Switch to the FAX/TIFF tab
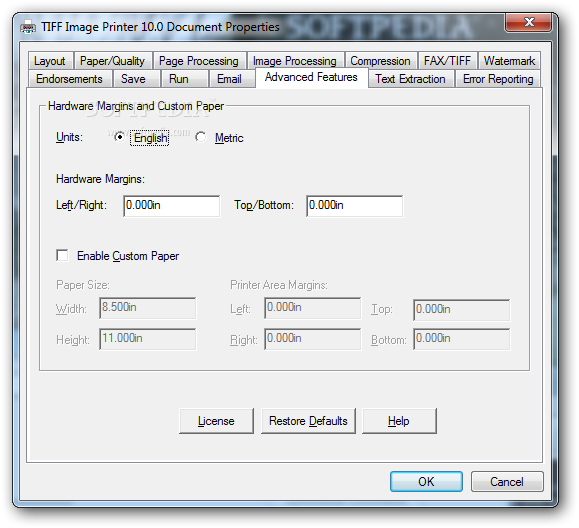The width and height of the screenshot is (579, 528). coord(447,61)
